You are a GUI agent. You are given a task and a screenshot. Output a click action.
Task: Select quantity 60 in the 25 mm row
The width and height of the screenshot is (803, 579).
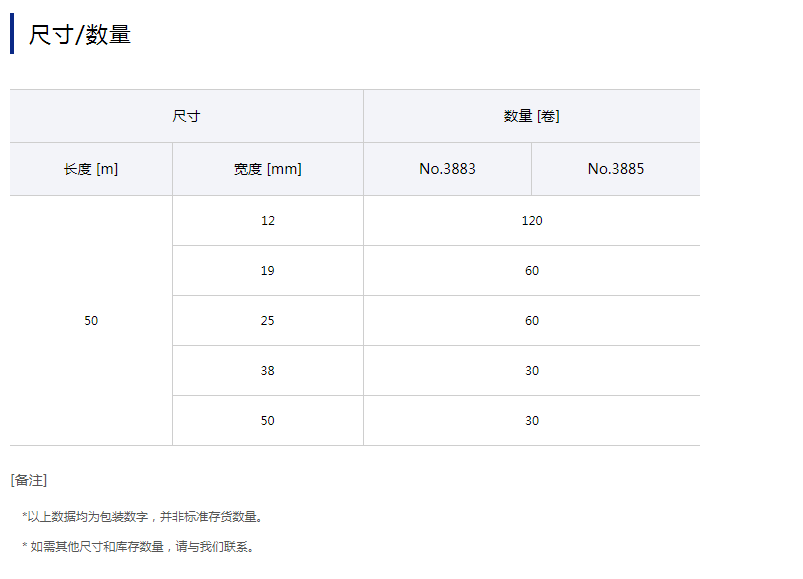(x=531, y=321)
